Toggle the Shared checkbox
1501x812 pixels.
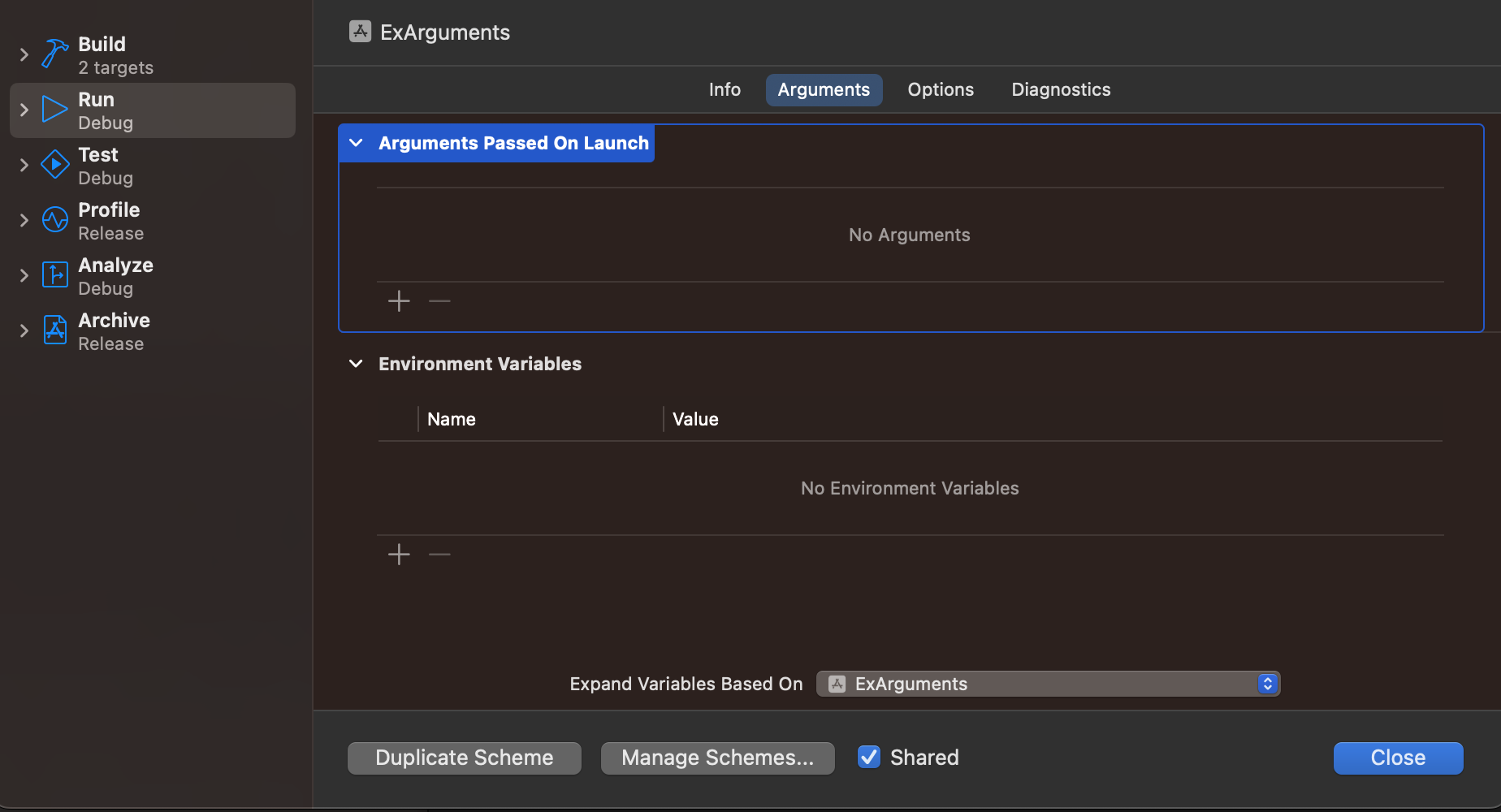(869, 757)
